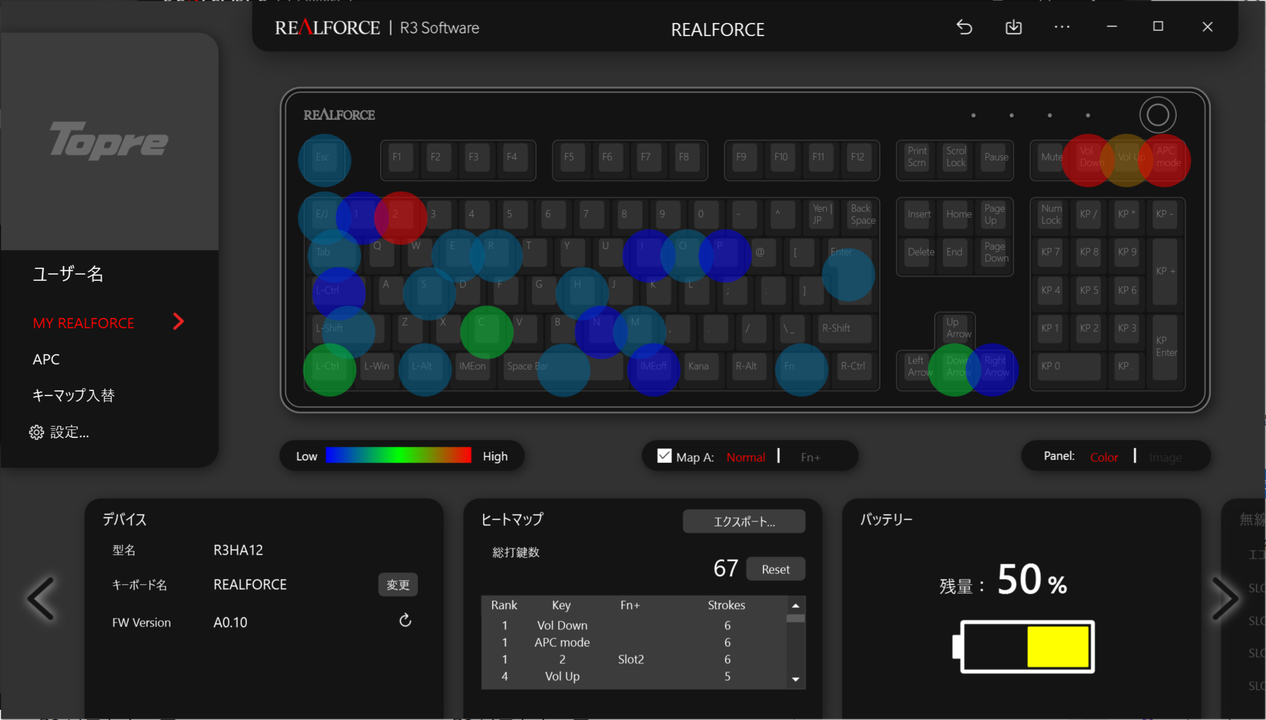Click the refresh firmware version icon
The width and height of the screenshot is (1266, 720).
click(x=405, y=621)
